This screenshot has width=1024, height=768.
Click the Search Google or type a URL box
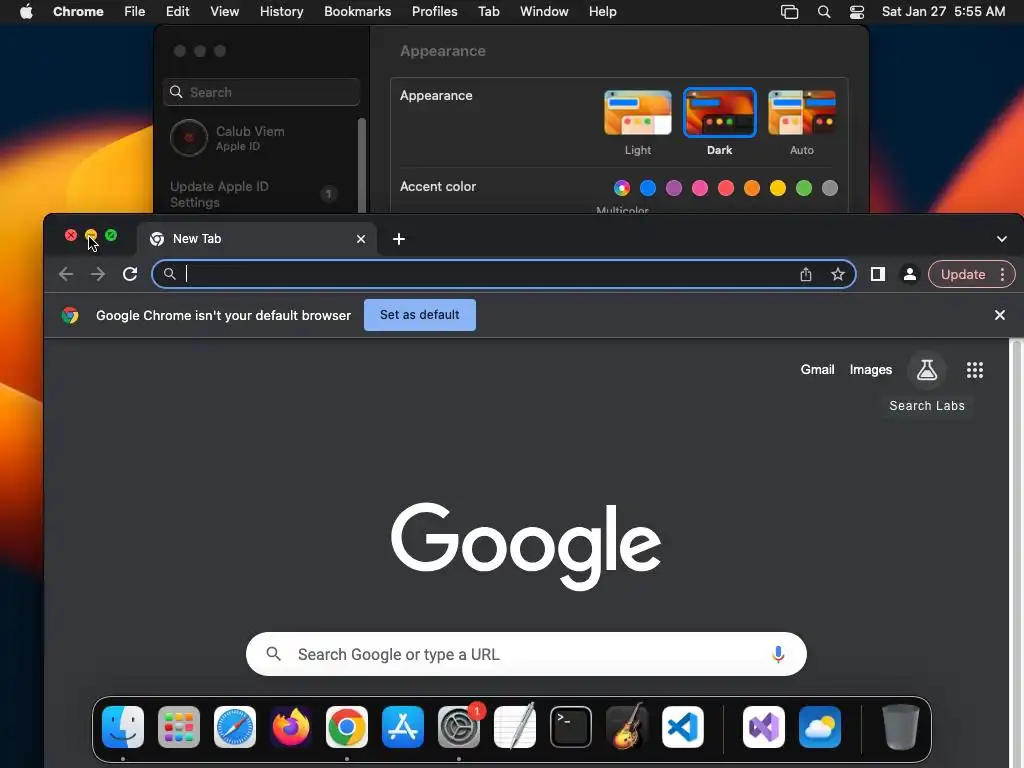coord(526,654)
